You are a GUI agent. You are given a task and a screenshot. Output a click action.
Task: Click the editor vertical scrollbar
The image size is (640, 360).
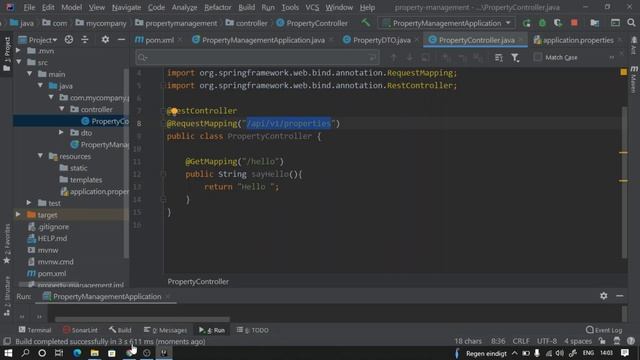[x=624, y=182]
